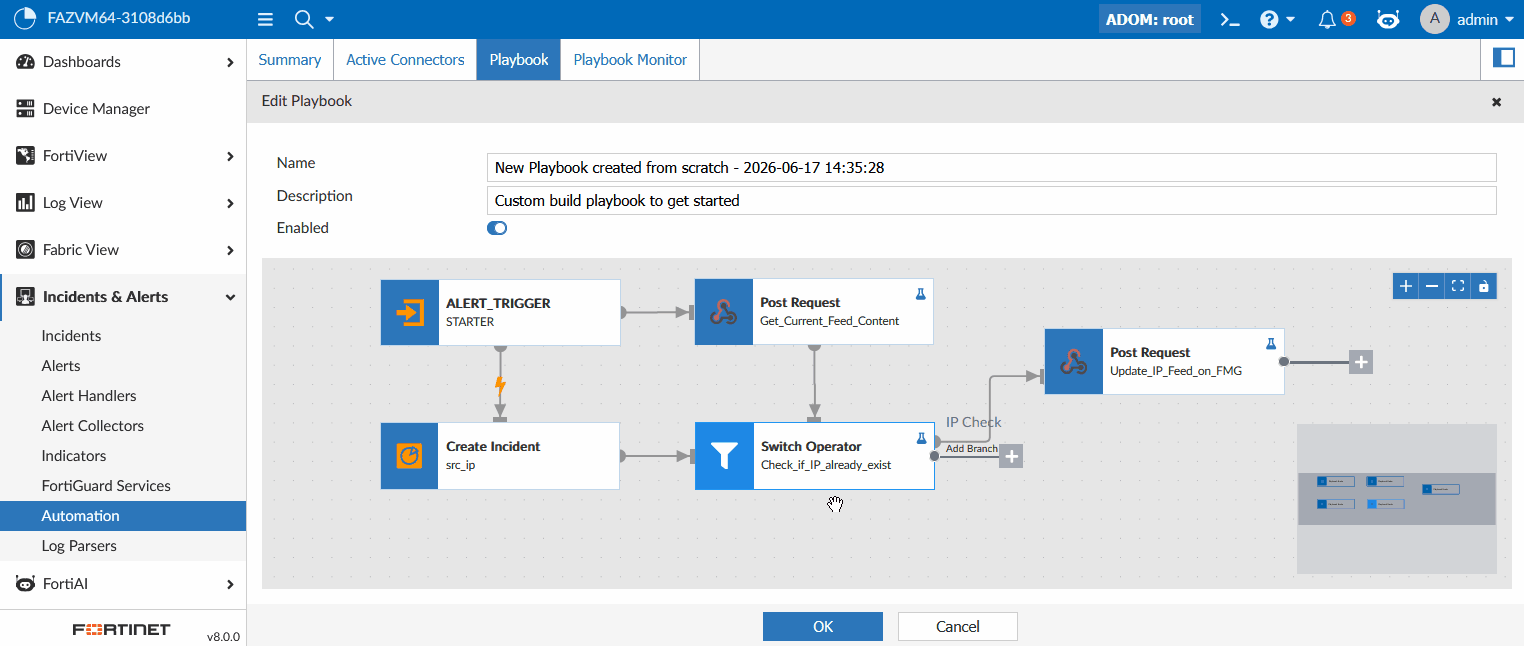
Task: Toggle the side panel layout icon
Action: 1503,58
